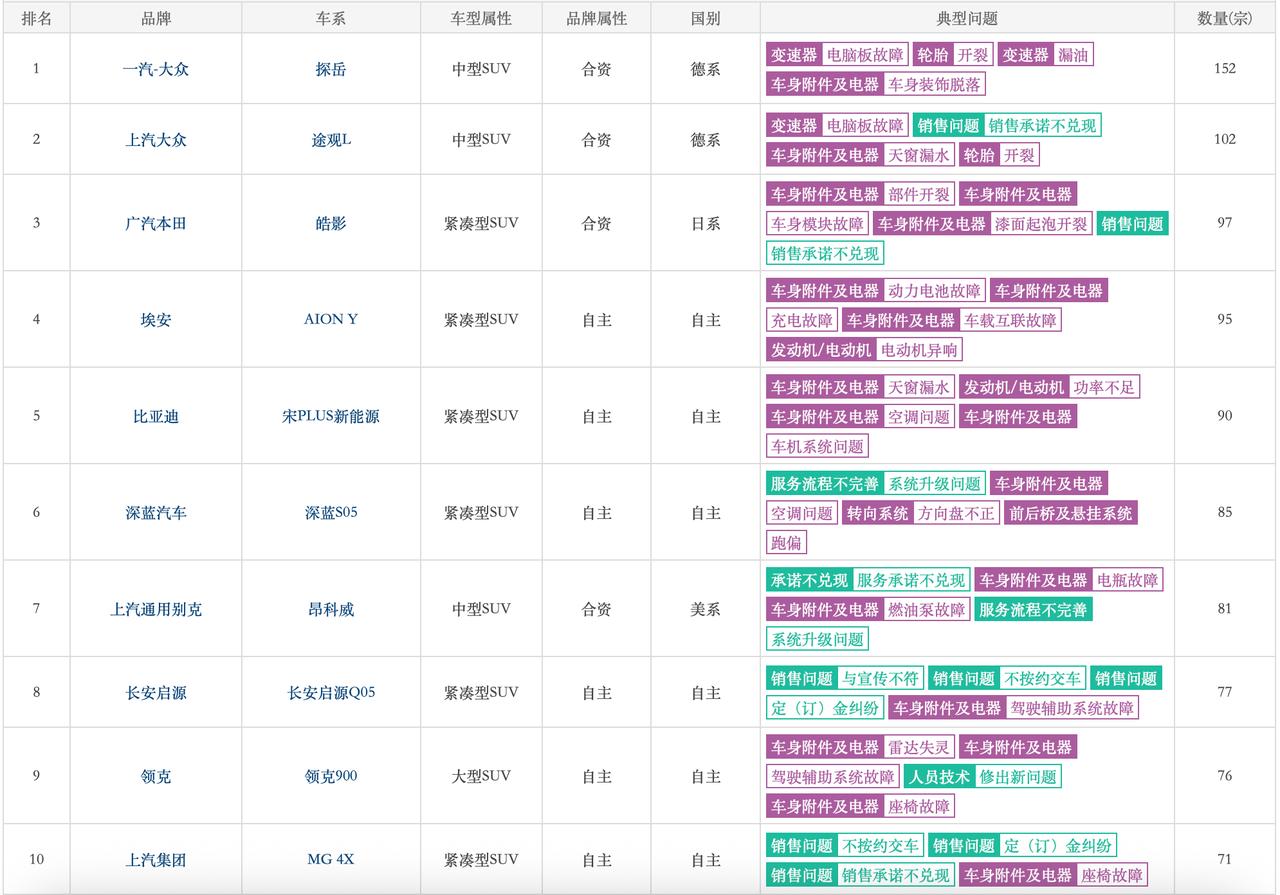Click the 国别 column header
The height and width of the screenshot is (895, 1280).
click(x=705, y=18)
